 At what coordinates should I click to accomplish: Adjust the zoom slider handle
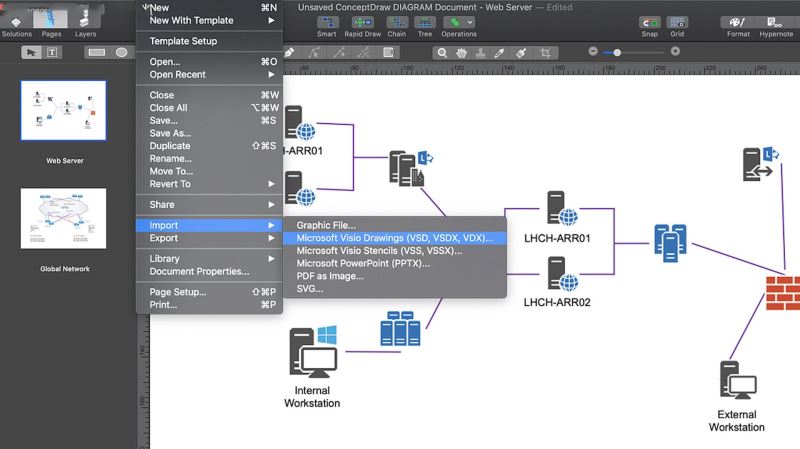[617, 53]
